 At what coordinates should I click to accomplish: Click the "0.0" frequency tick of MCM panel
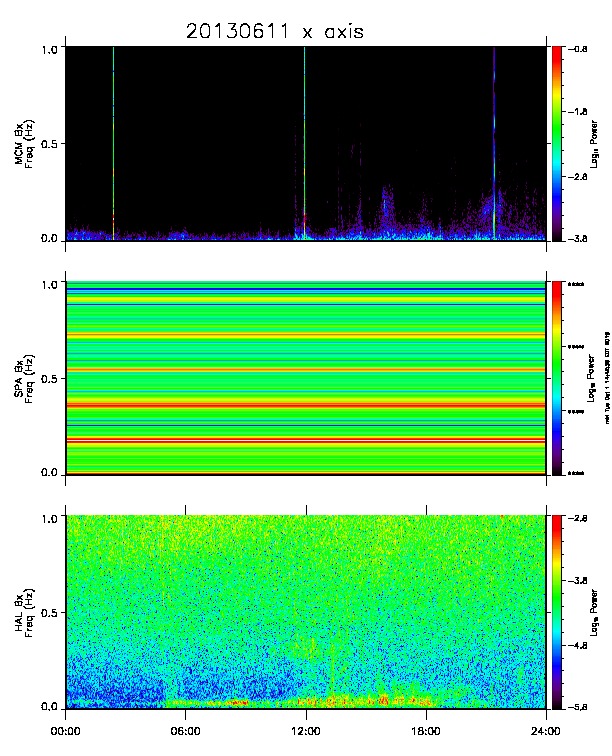[49, 238]
